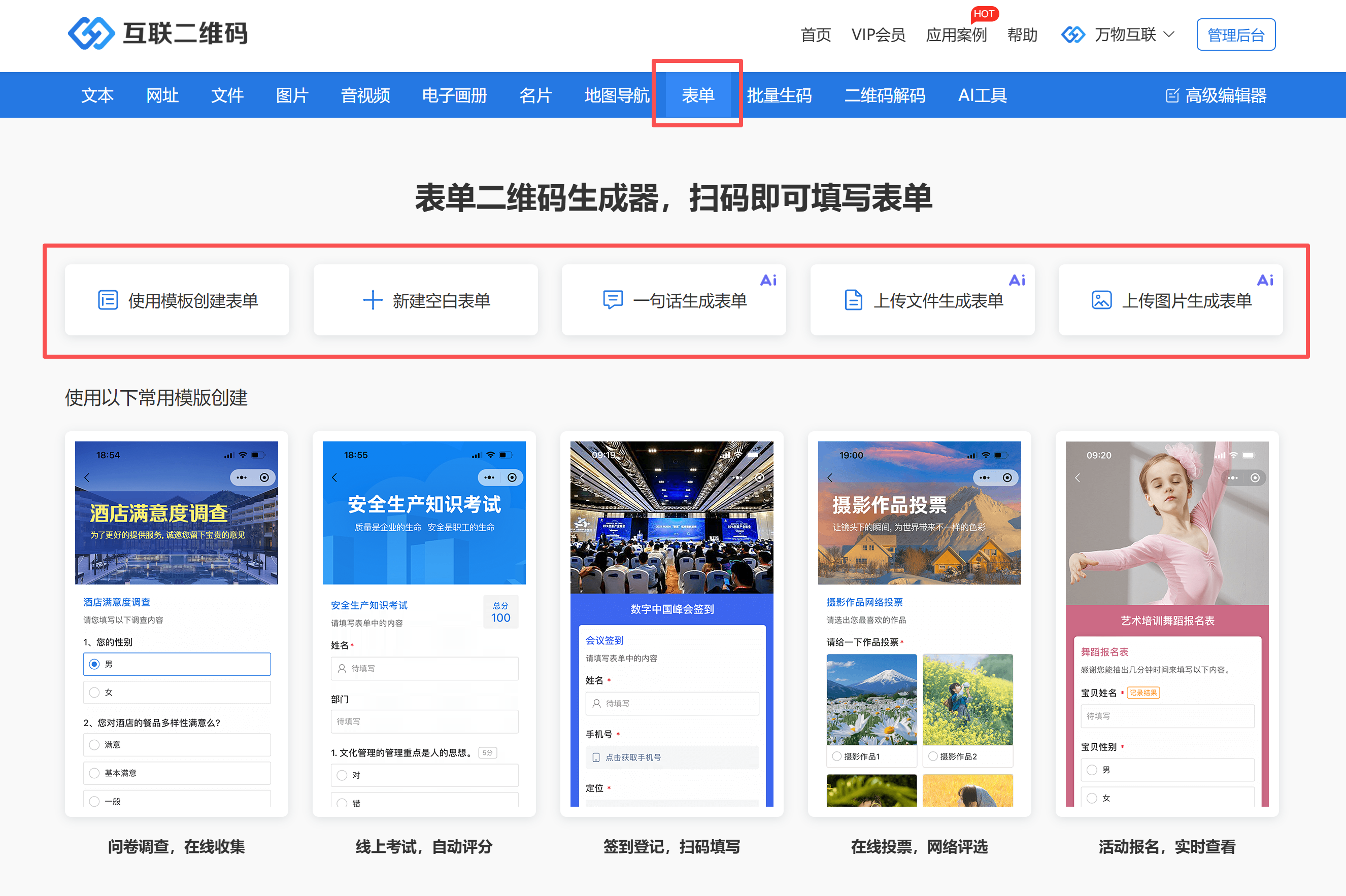Expand the 万物互联 account dropdown arrow
This screenshot has height=896, width=1346.
coord(1169,35)
